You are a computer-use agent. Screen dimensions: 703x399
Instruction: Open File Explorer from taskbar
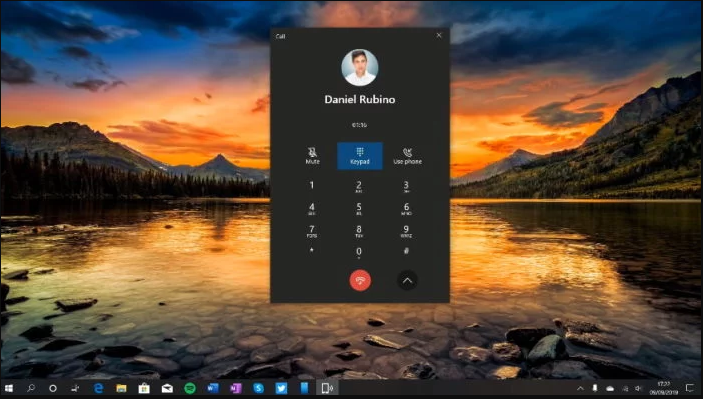tap(121, 388)
